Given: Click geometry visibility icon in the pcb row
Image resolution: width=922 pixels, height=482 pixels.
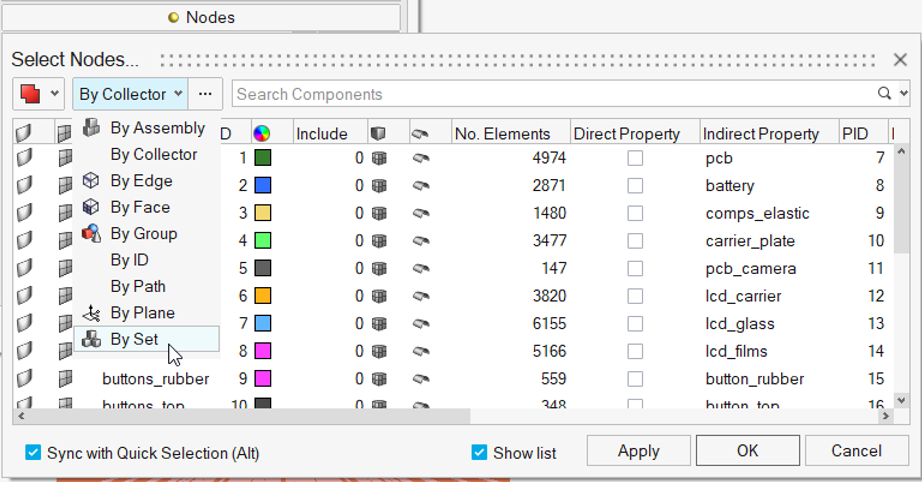Looking at the screenshot, I should pos(24,158).
